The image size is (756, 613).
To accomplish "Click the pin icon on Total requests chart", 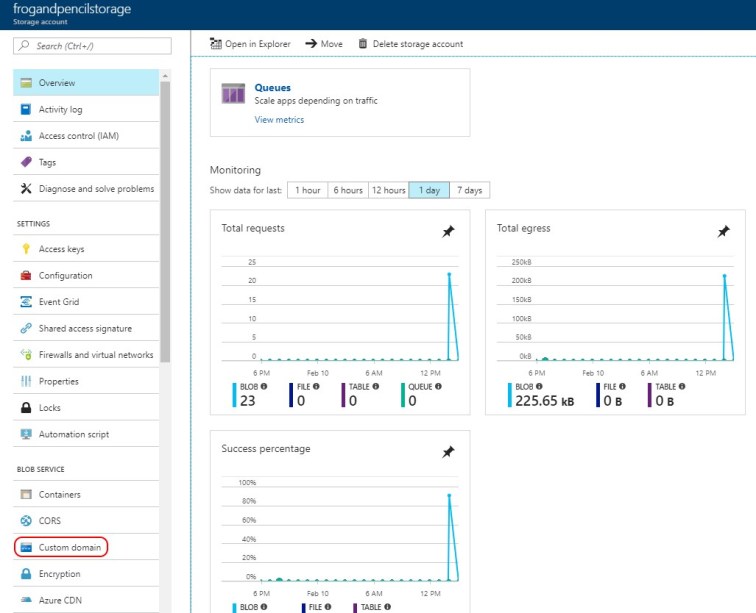I will pyautogui.click(x=448, y=232).
